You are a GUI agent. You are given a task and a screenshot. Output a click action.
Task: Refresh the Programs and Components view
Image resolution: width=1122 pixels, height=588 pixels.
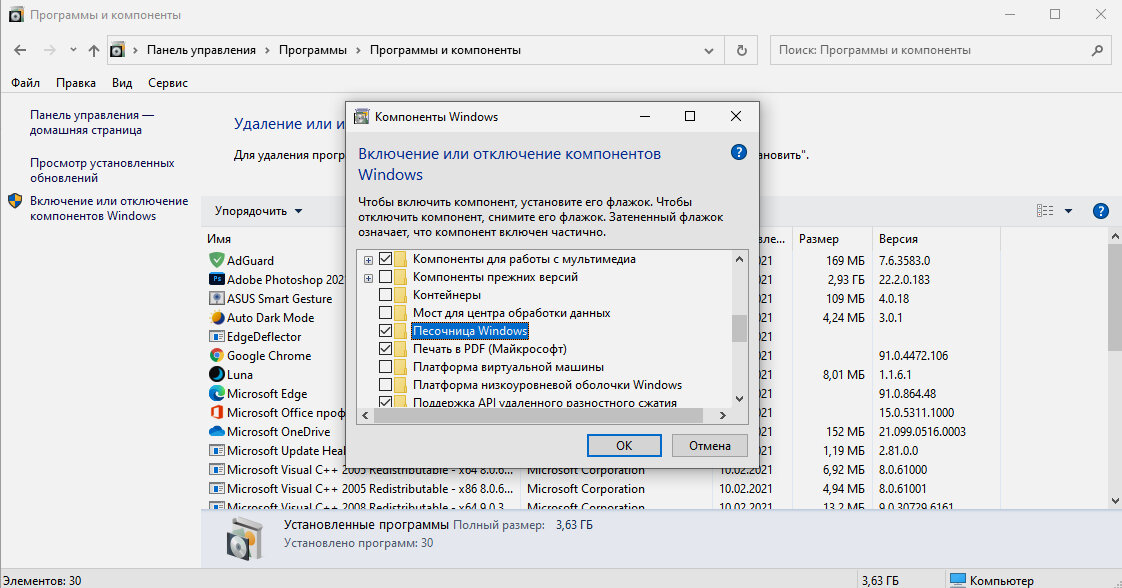tap(741, 50)
